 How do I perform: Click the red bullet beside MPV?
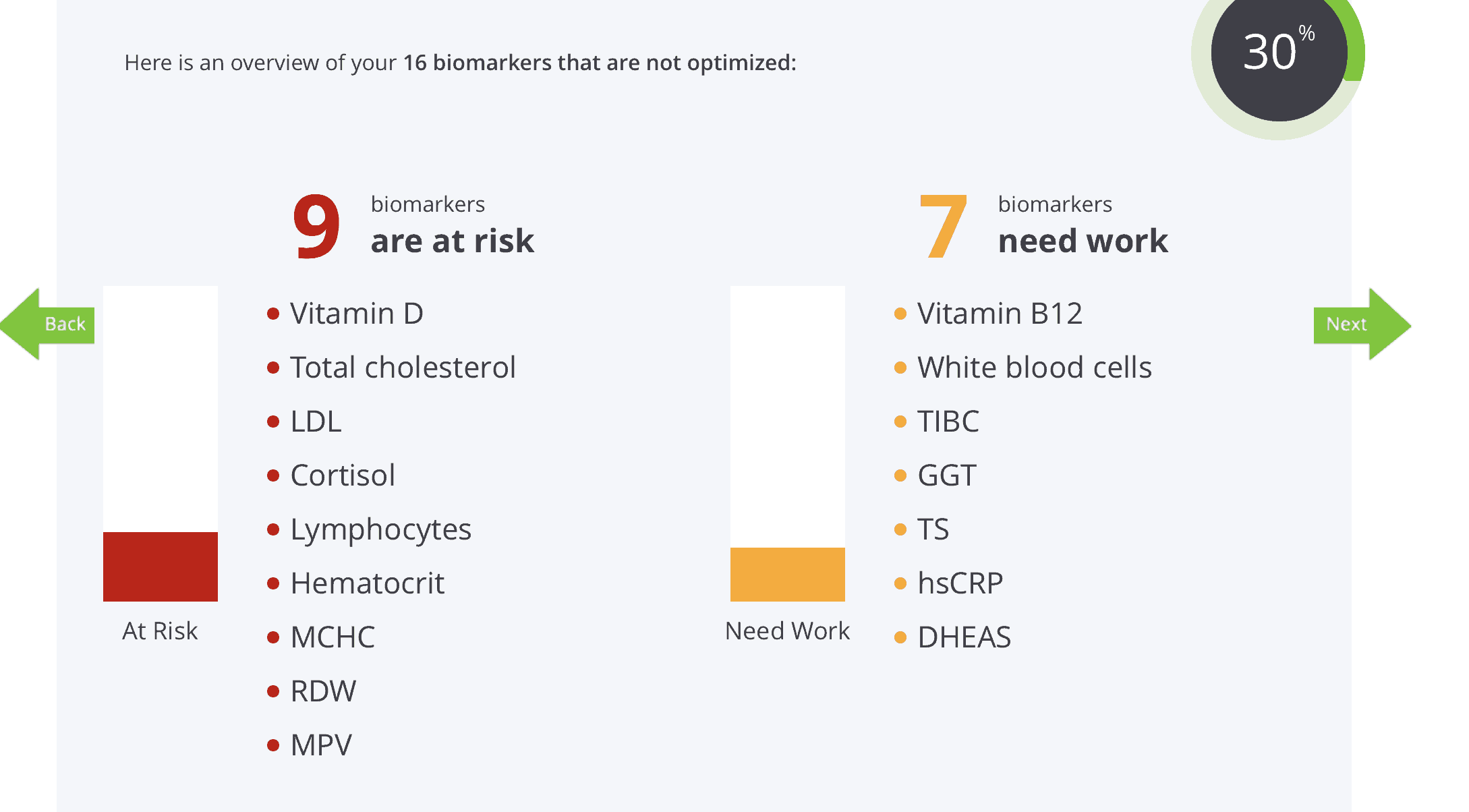(x=273, y=745)
